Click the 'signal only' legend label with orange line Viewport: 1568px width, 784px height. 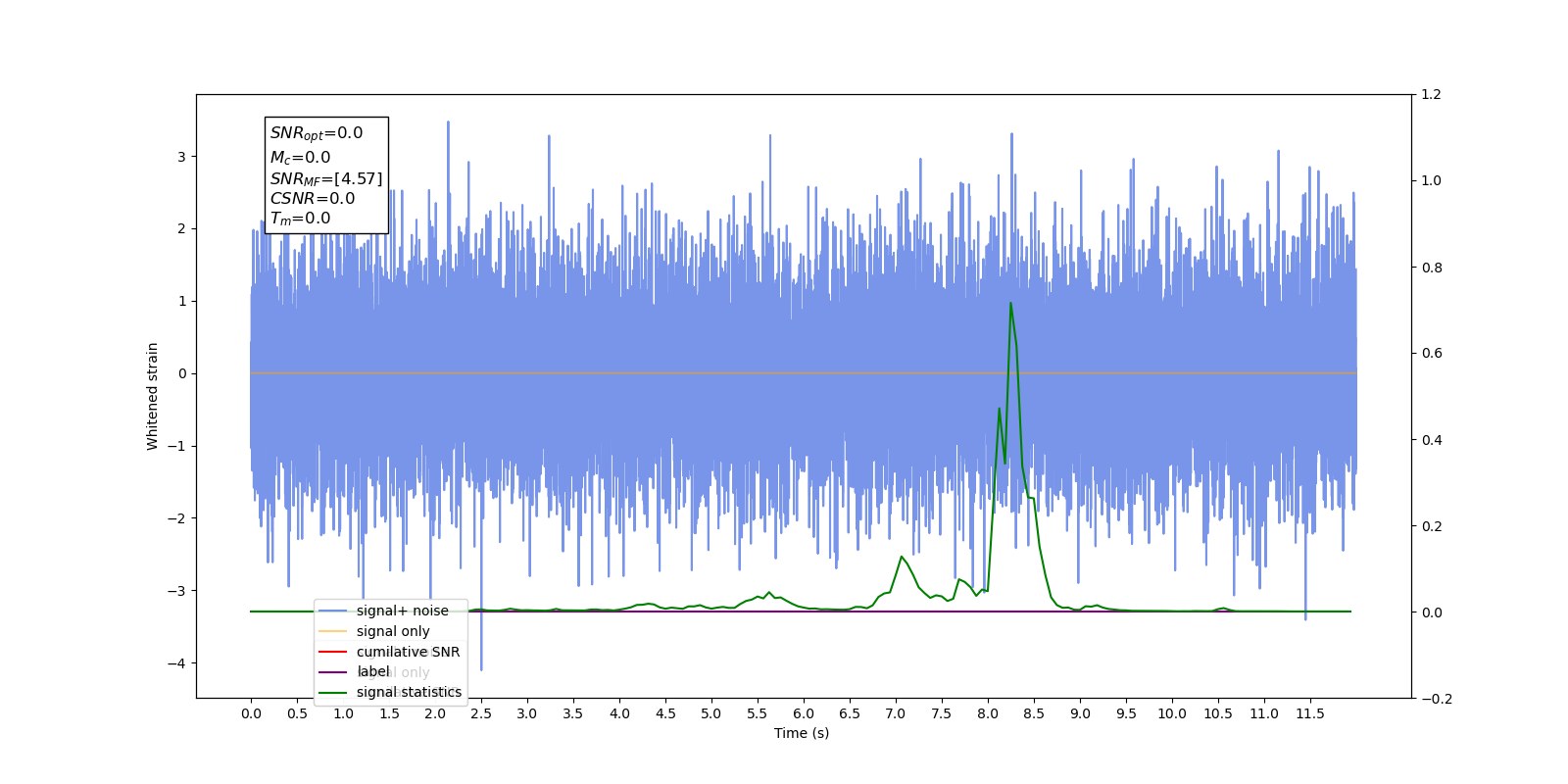click(x=393, y=631)
